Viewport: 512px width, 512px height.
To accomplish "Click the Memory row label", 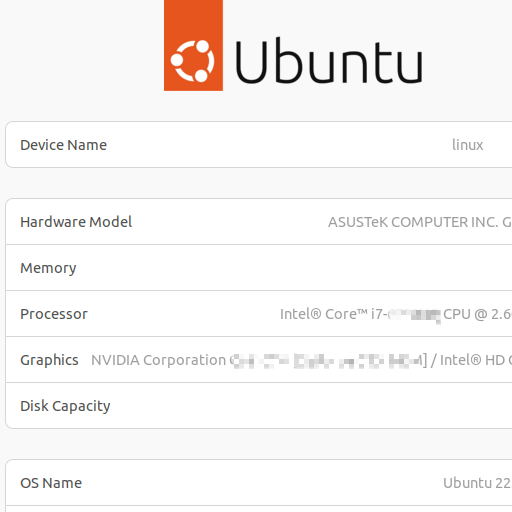I will click(x=48, y=268).
